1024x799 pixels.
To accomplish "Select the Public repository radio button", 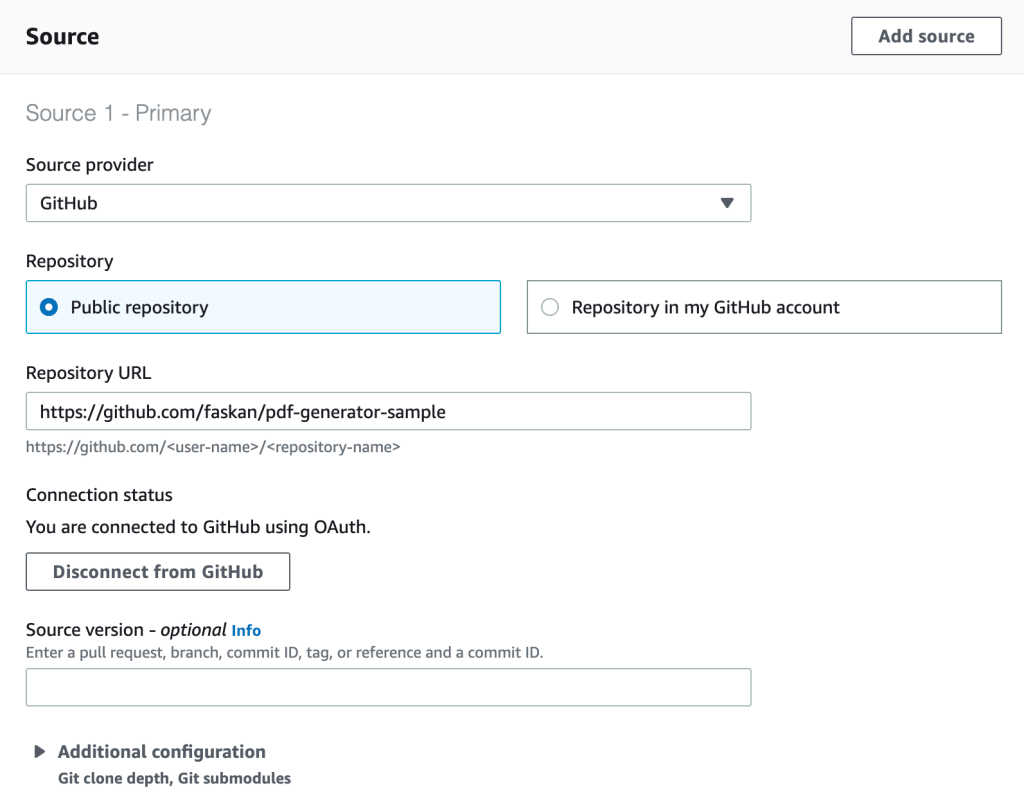I will [49, 308].
